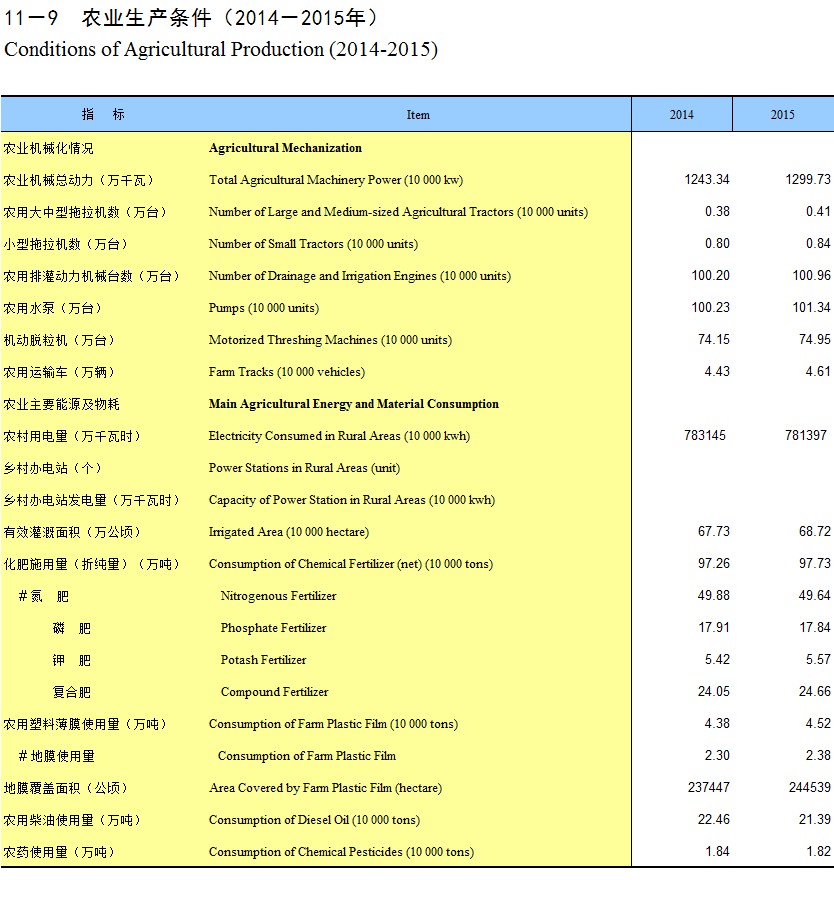Click the Main Agricultural Energy and Material Consumption heading
The height and width of the screenshot is (900, 834).
[x=353, y=404]
